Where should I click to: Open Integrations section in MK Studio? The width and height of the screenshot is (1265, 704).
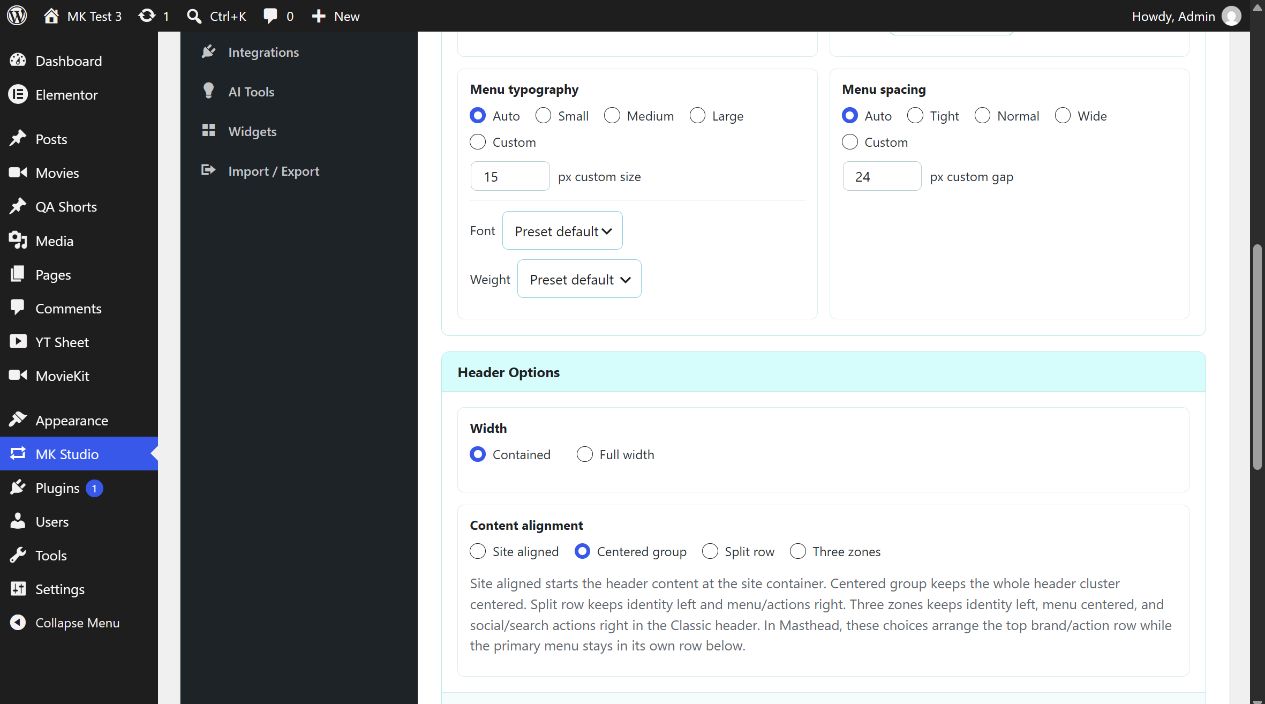point(263,52)
